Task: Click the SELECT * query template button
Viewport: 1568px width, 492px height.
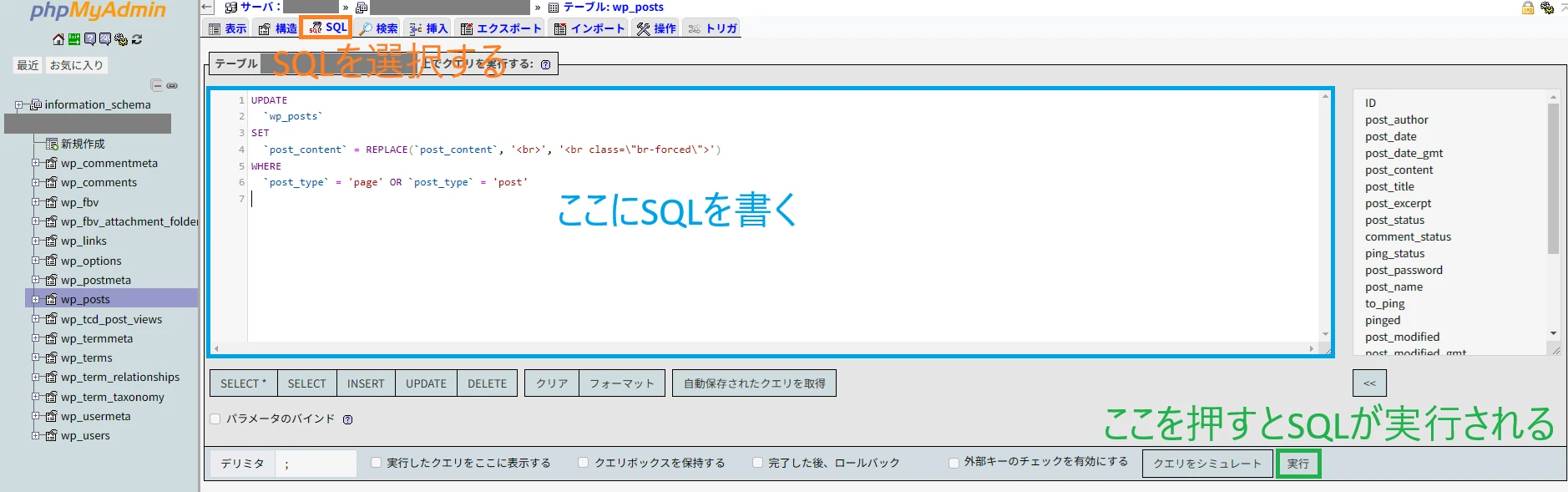Action: coord(243,383)
